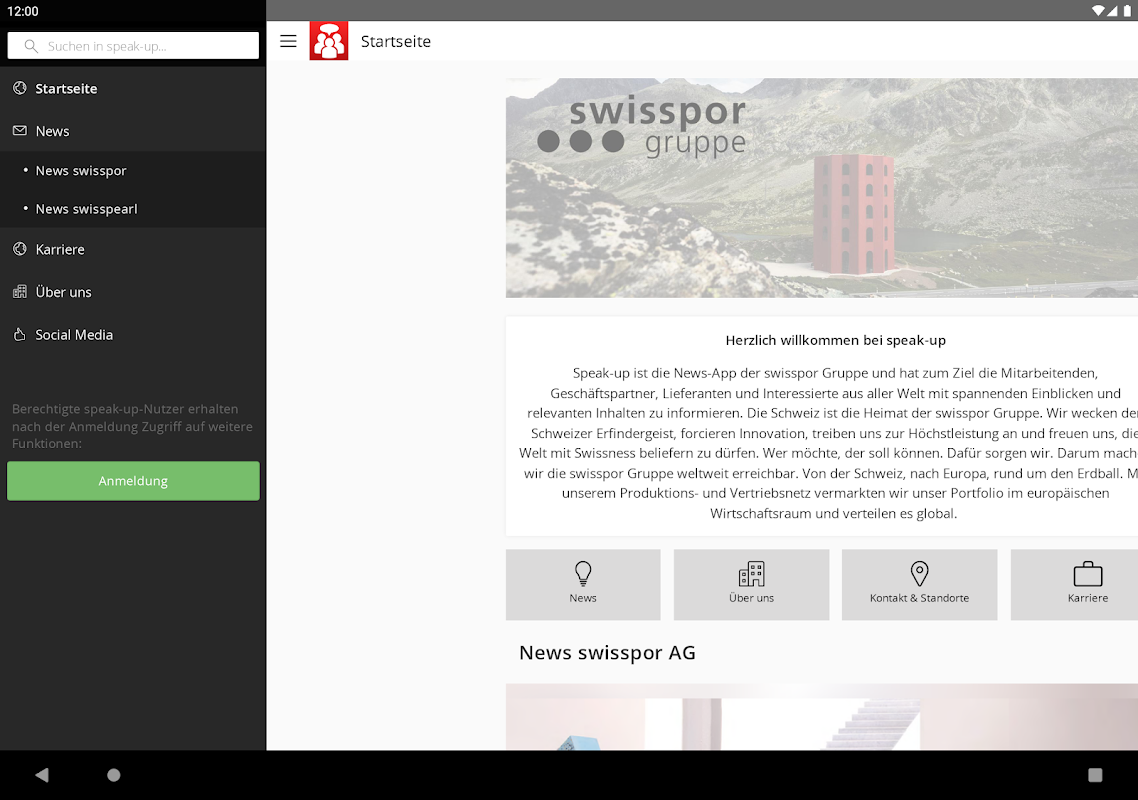The width and height of the screenshot is (1138, 800).
Task: Select Startseite in the sidebar
Action: pos(133,89)
